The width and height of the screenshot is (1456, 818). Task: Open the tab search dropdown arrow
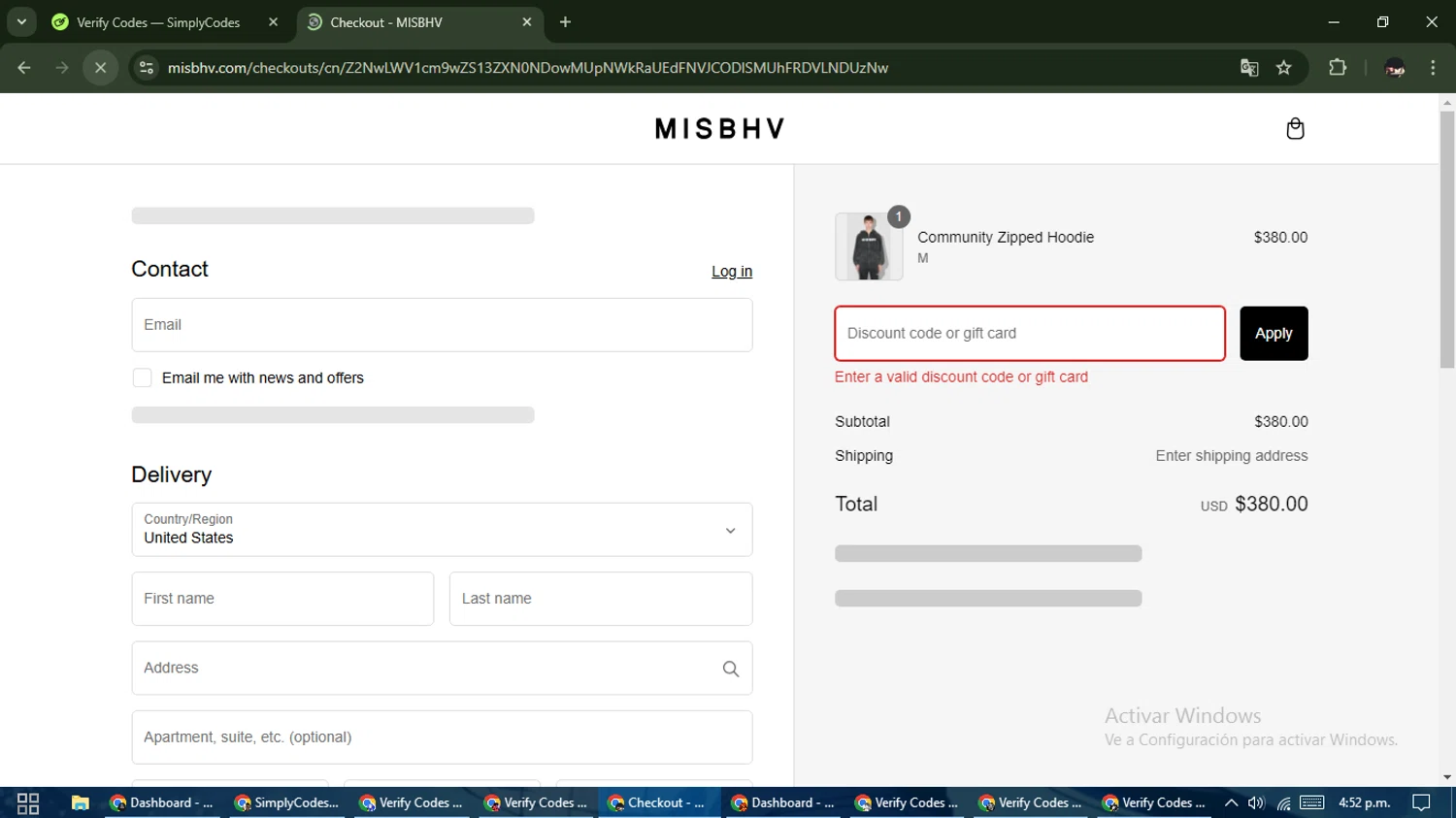pyautogui.click(x=21, y=22)
